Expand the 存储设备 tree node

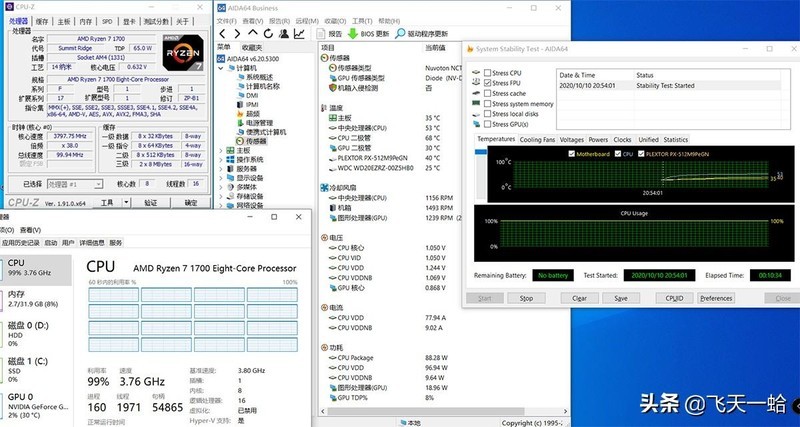(221, 196)
